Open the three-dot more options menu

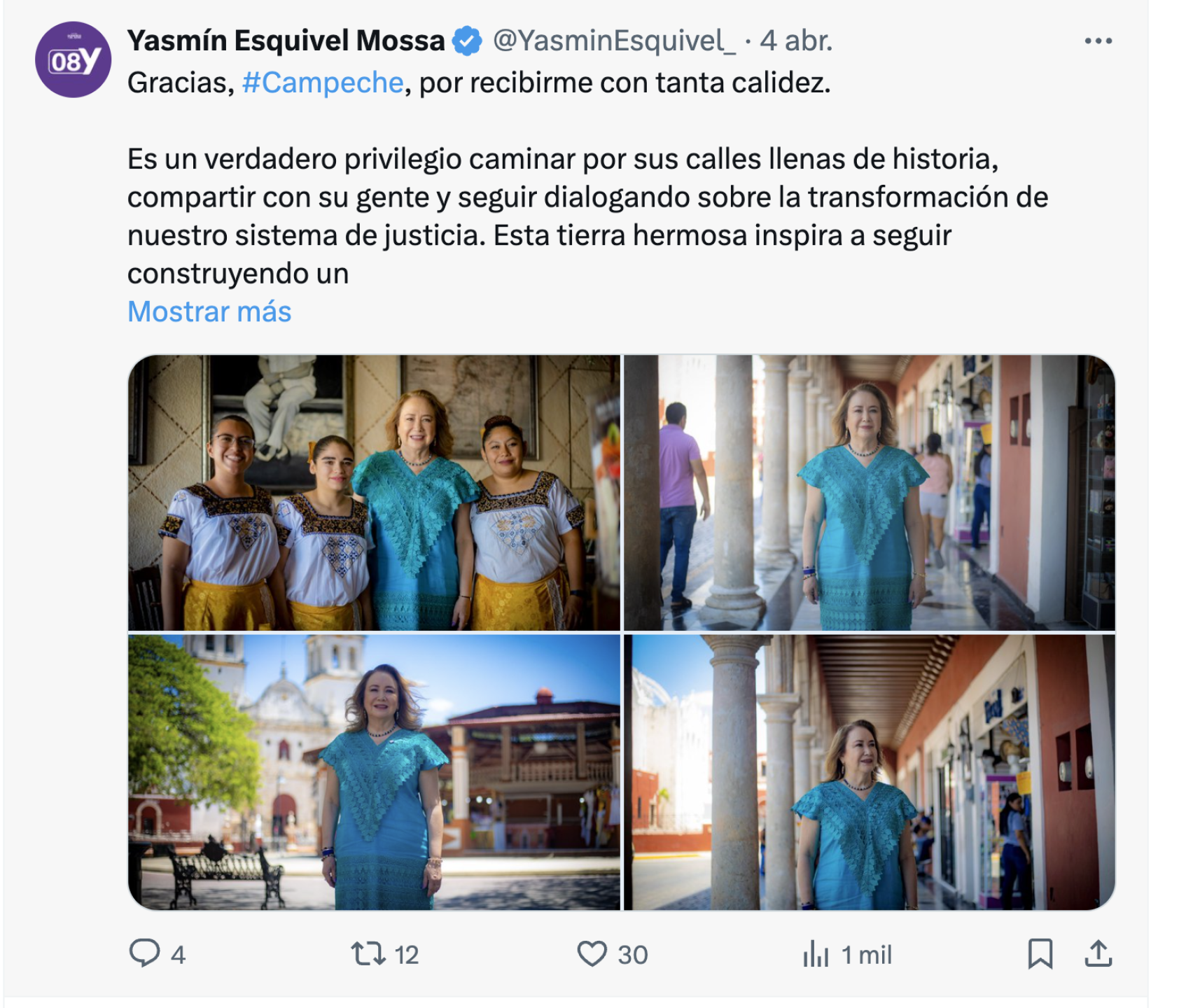(1098, 41)
